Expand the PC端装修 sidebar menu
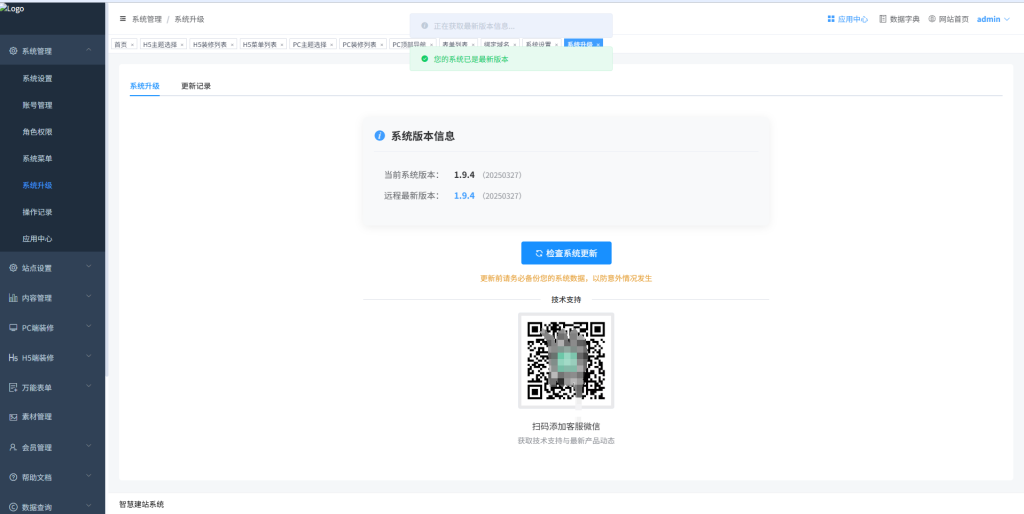1024x514 pixels. tap(52, 328)
